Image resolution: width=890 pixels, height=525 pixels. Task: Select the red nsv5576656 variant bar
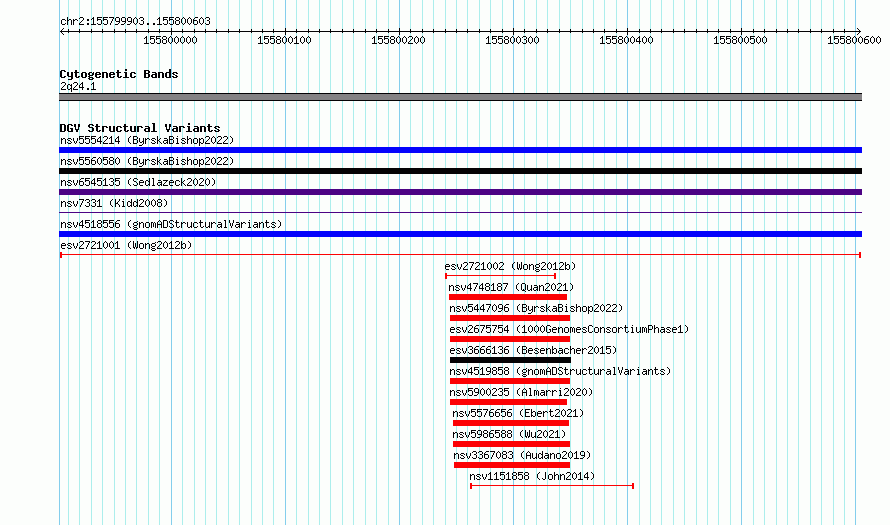pos(511,423)
